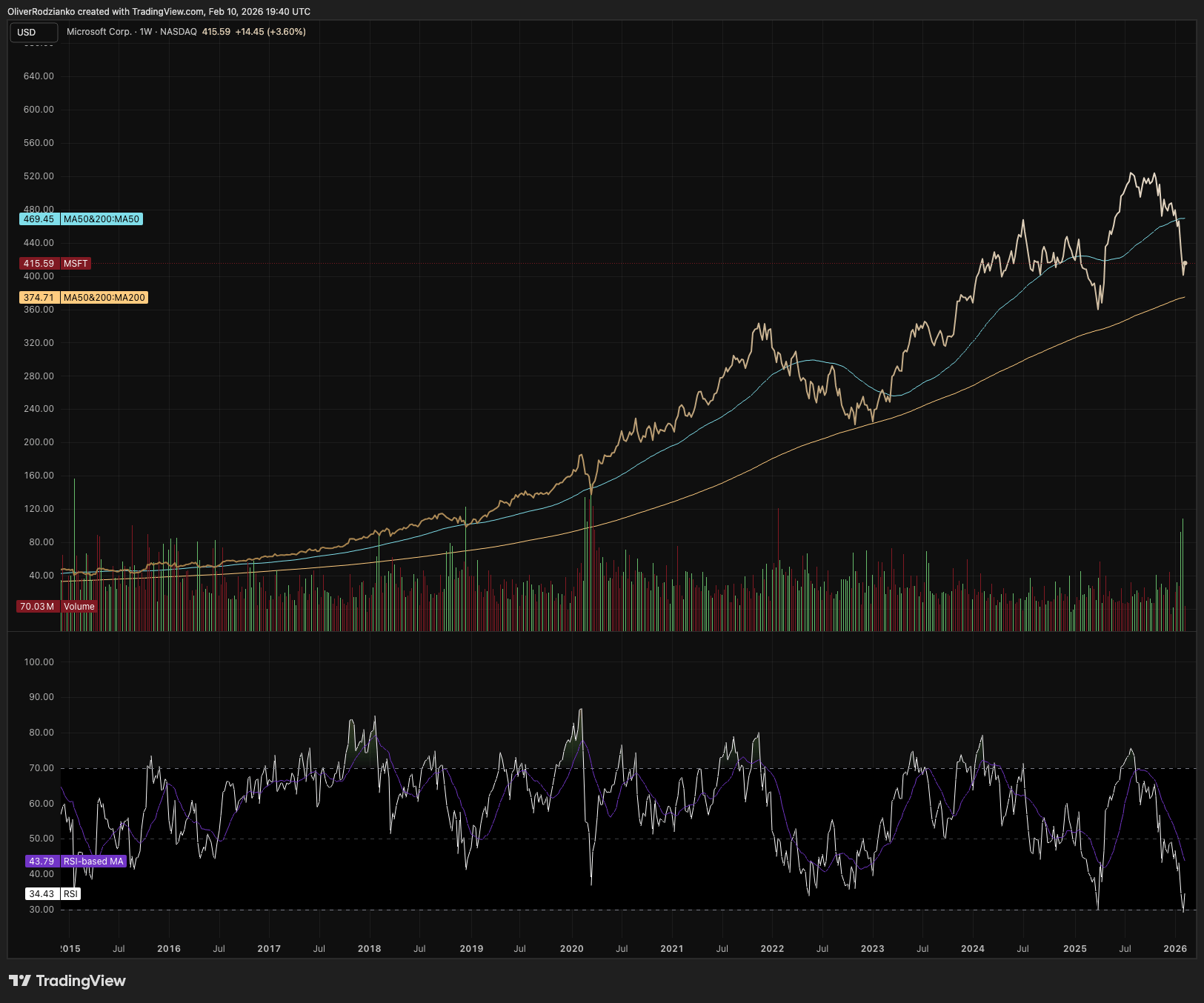Click the 30.00 RSI axis label
The height and width of the screenshot is (1003, 1204).
point(41,910)
